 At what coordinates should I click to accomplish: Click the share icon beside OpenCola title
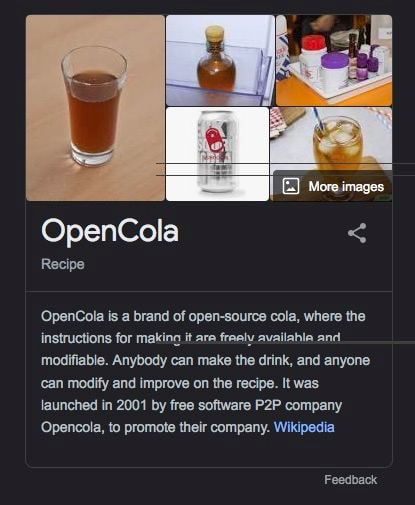click(x=357, y=233)
